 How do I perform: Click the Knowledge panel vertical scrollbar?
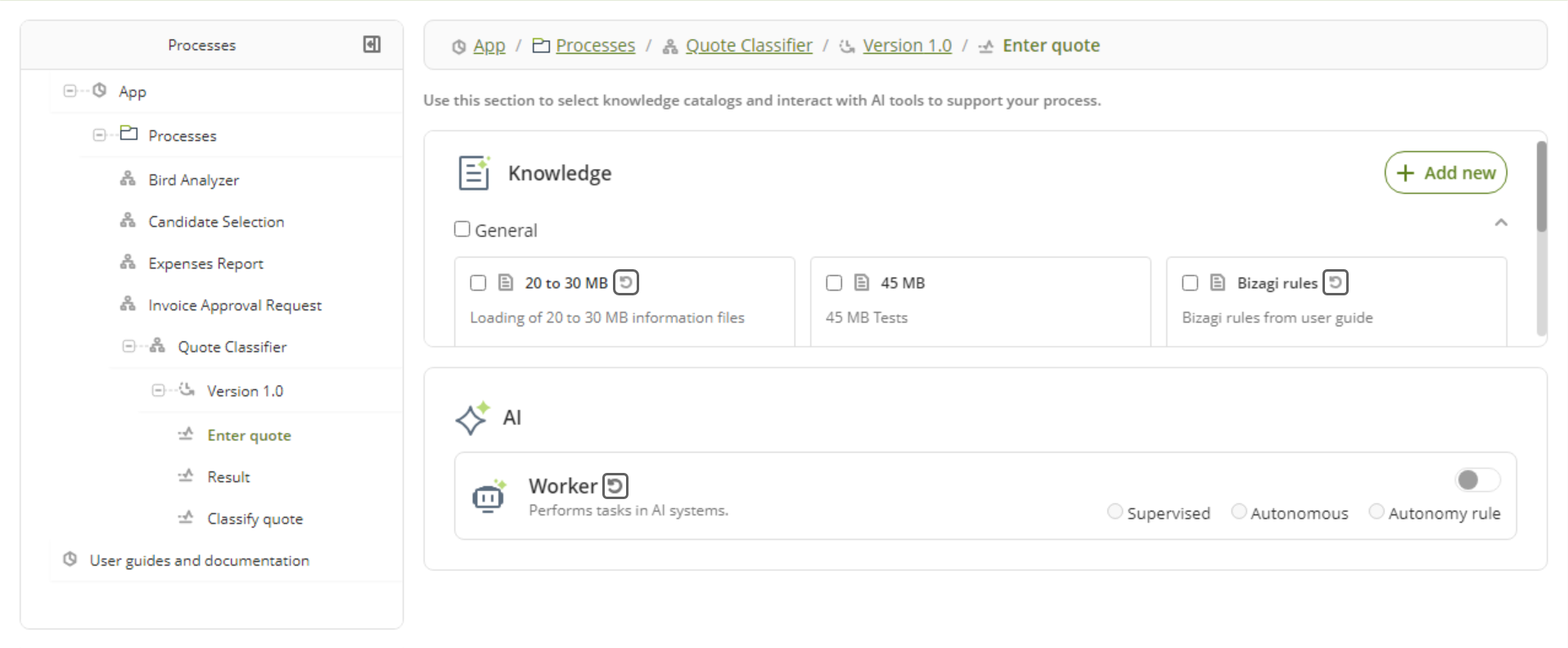1541,188
